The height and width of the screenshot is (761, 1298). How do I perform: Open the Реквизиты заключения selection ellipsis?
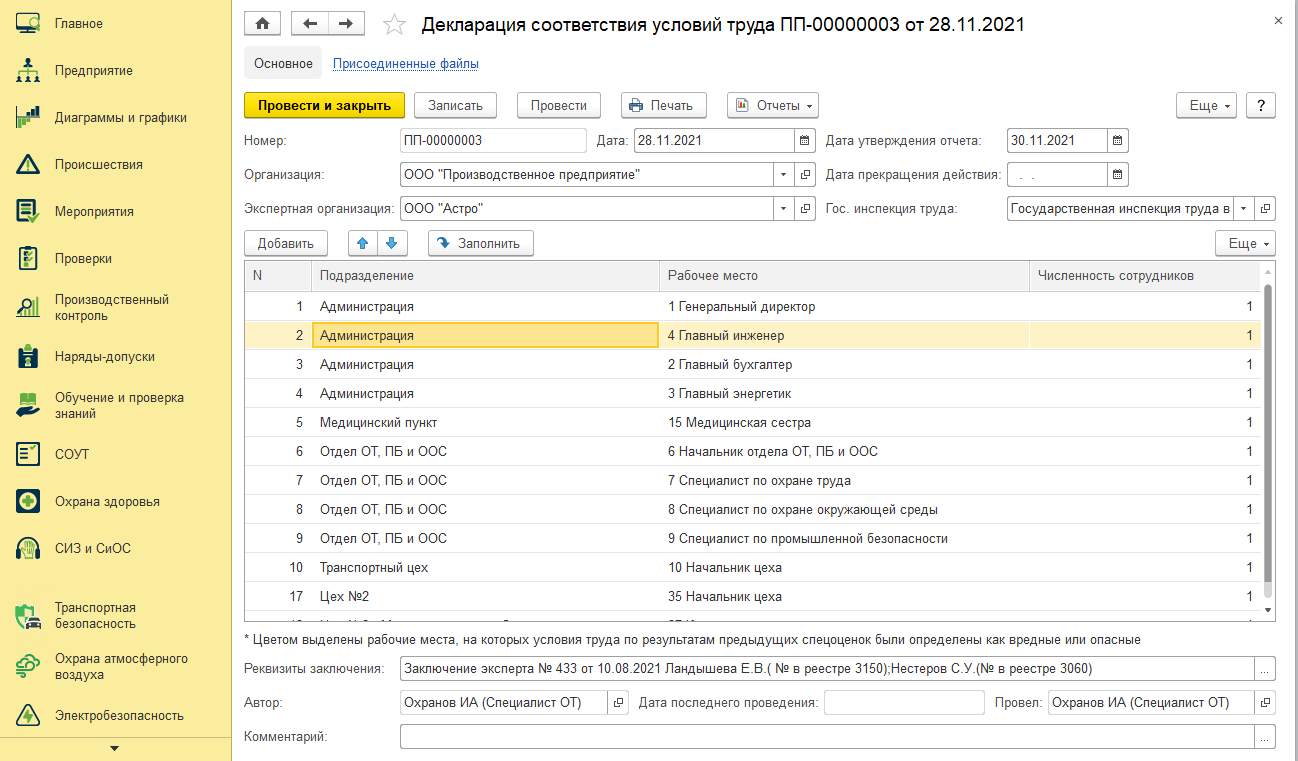[1266, 668]
